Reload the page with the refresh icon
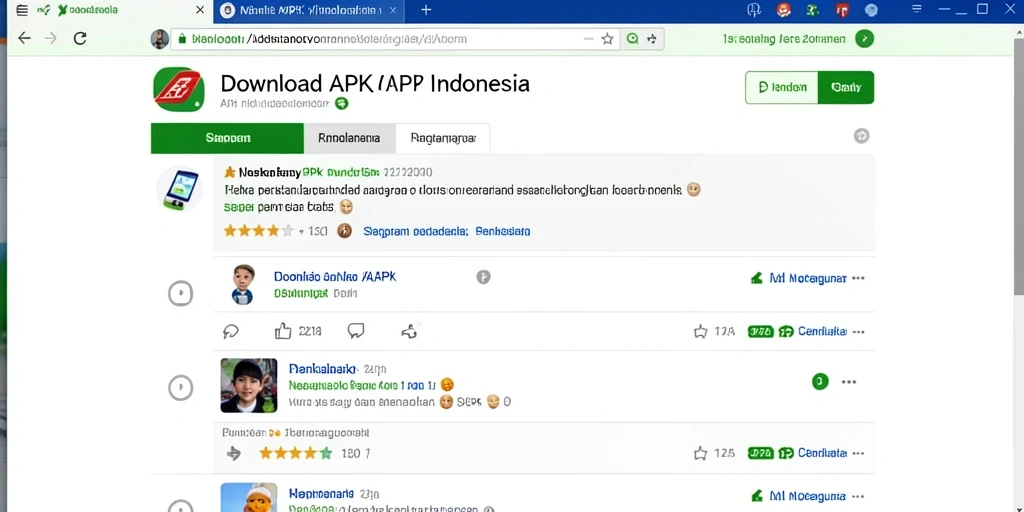Viewport: 1024px width, 512px height. [x=80, y=38]
